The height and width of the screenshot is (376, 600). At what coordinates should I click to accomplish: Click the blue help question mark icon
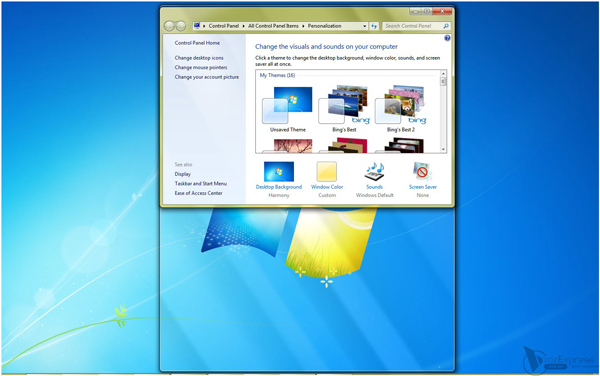pyautogui.click(x=447, y=38)
